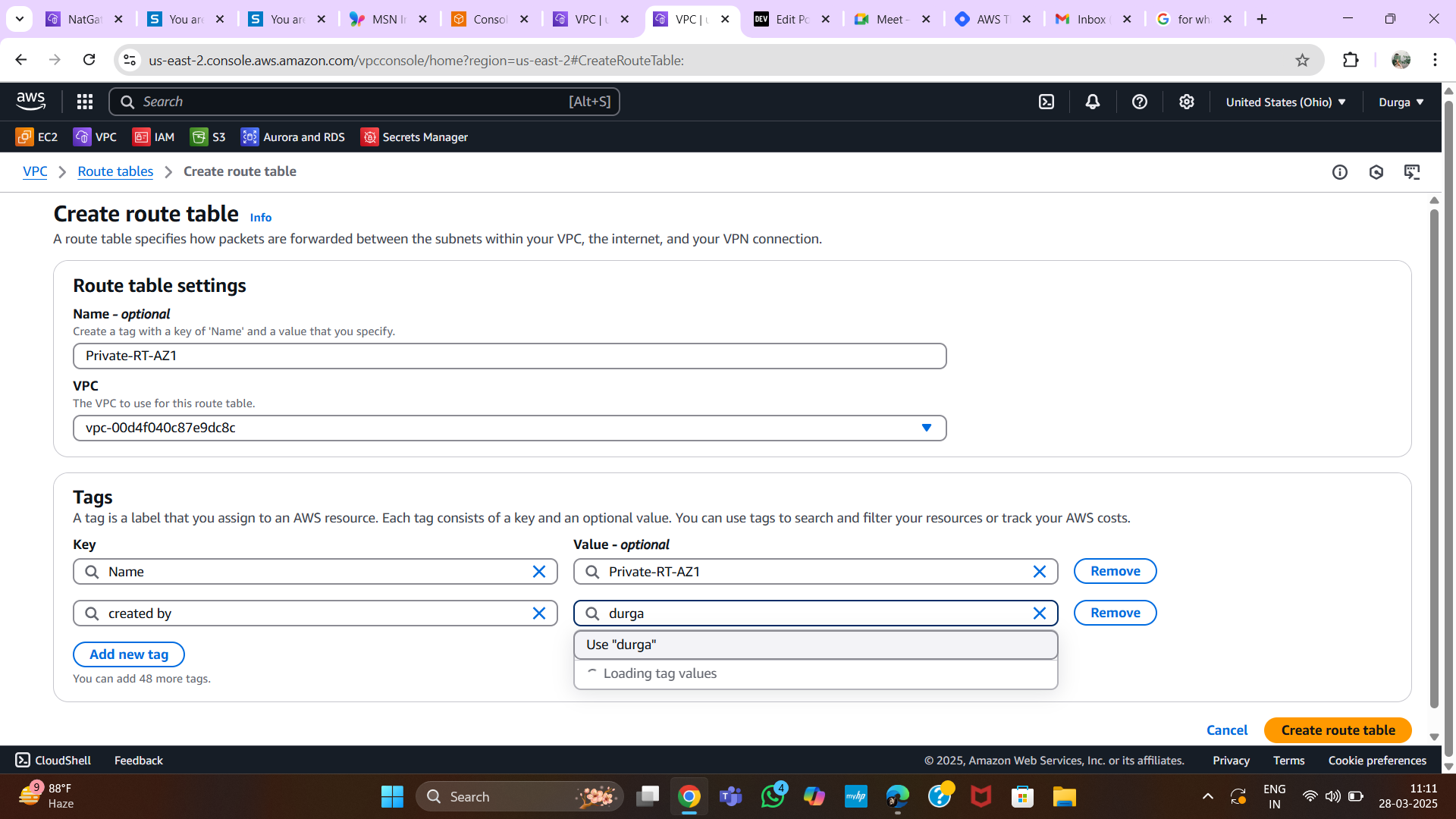Go to Route tables breadcrumb
The height and width of the screenshot is (819, 1456).
(115, 171)
